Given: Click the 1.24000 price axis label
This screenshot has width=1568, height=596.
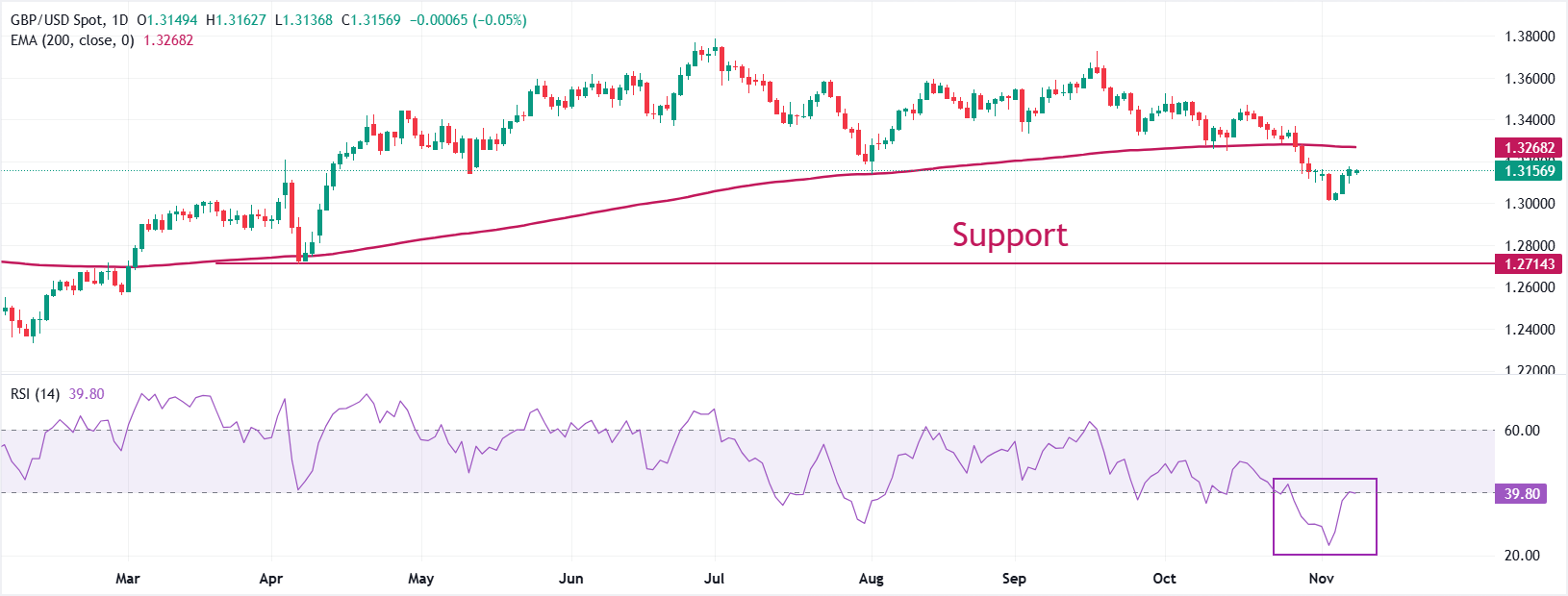Looking at the screenshot, I should (x=1530, y=330).
